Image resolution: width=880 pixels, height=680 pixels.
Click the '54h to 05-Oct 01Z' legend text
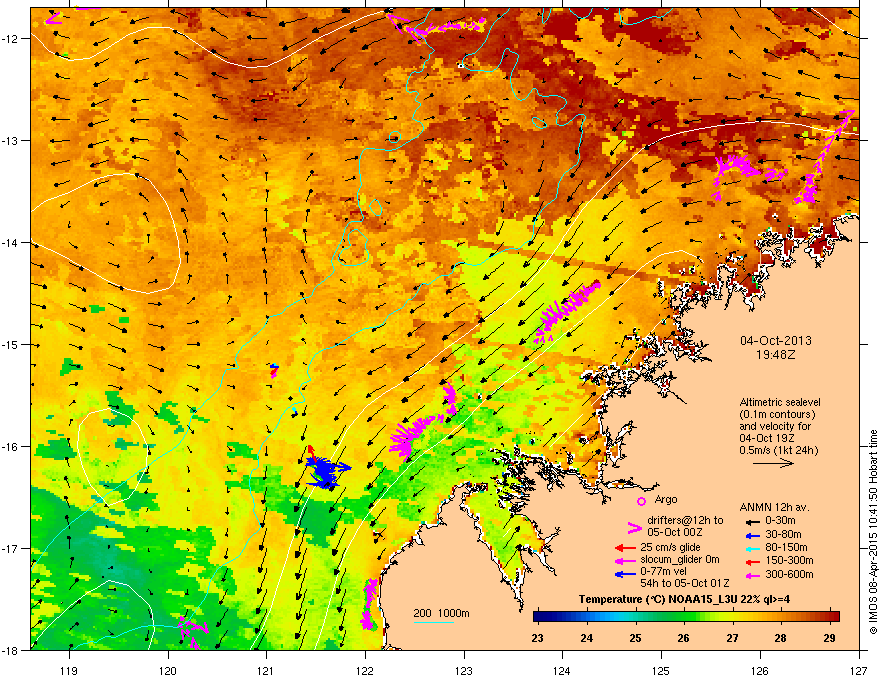[x=685, y=583]
